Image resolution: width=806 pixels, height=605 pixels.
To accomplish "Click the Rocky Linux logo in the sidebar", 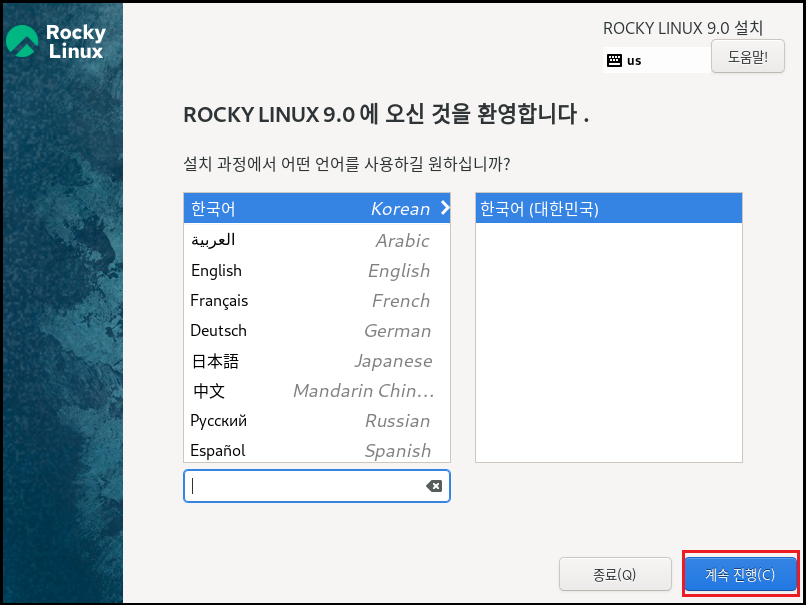I will pyautogui.click(x=56, y=41).
